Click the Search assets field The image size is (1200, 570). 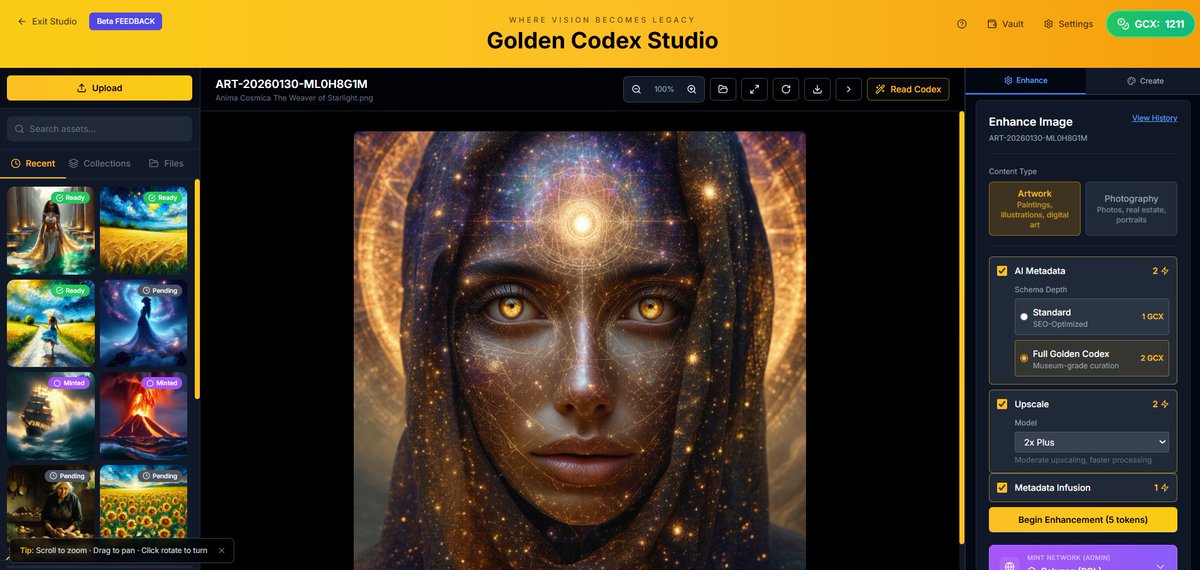[99, 128]
